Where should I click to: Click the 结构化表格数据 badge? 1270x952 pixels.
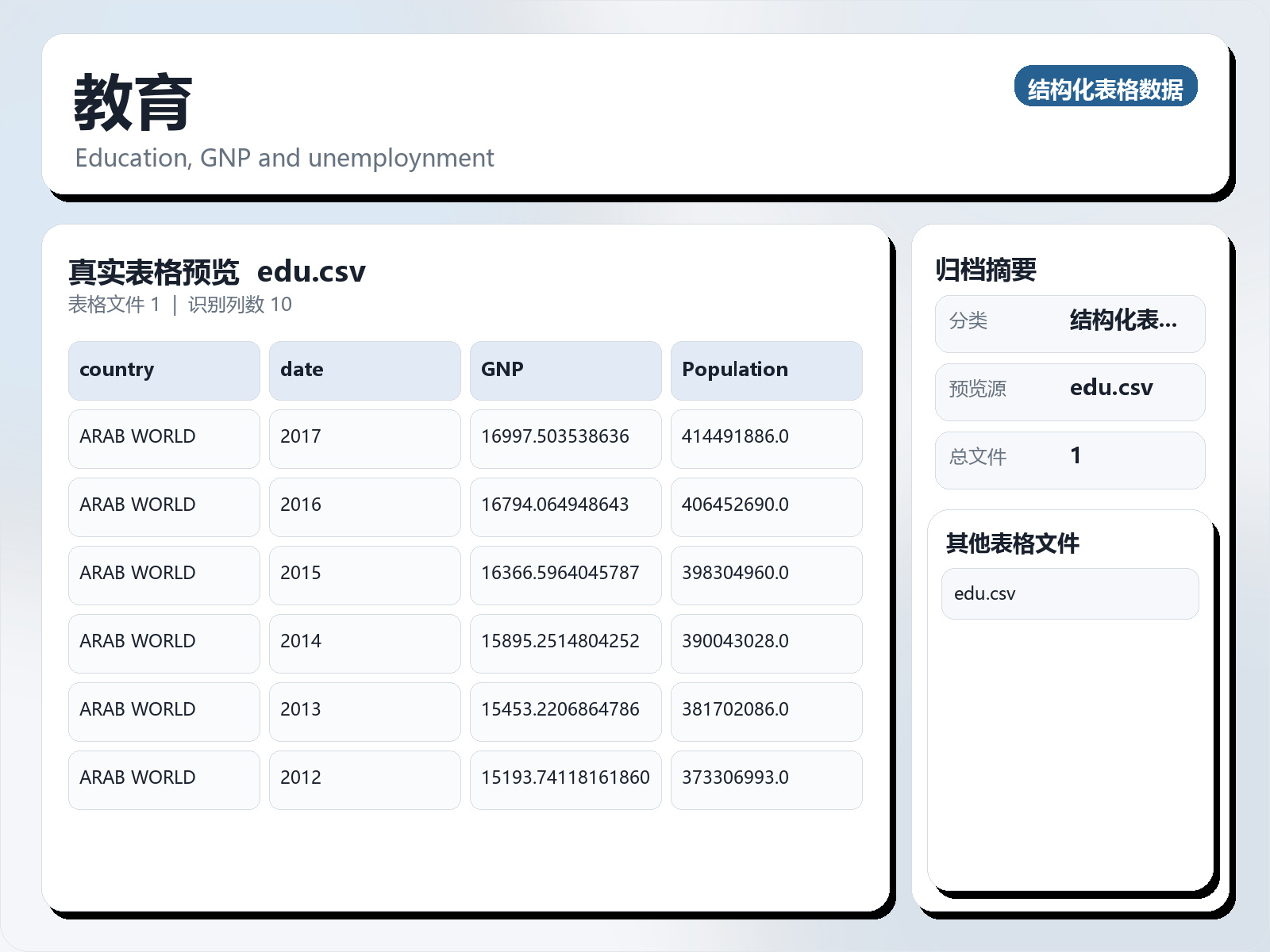coord(1105,86)
